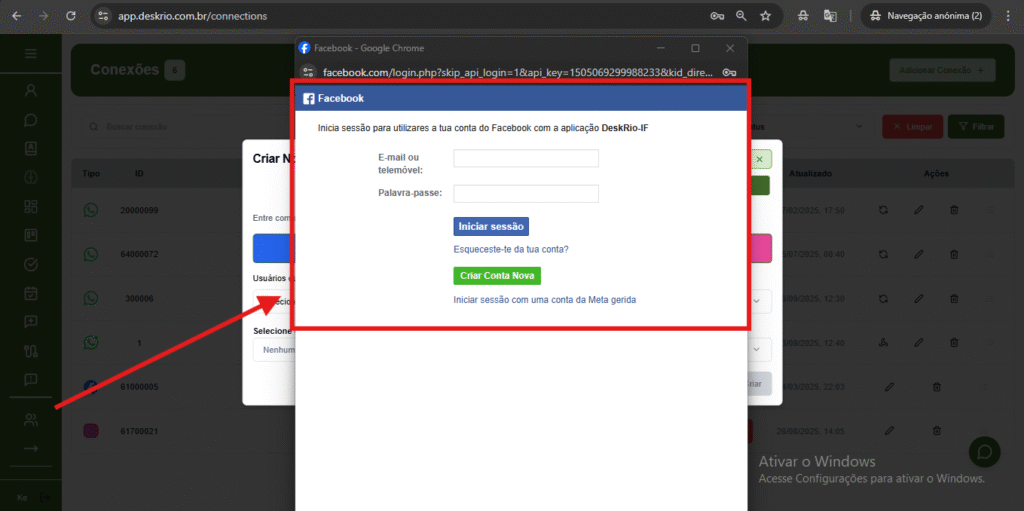Click the site info icon in popup address bar
This screenshot has height=511, width=1024.
[x=309, y=72]
